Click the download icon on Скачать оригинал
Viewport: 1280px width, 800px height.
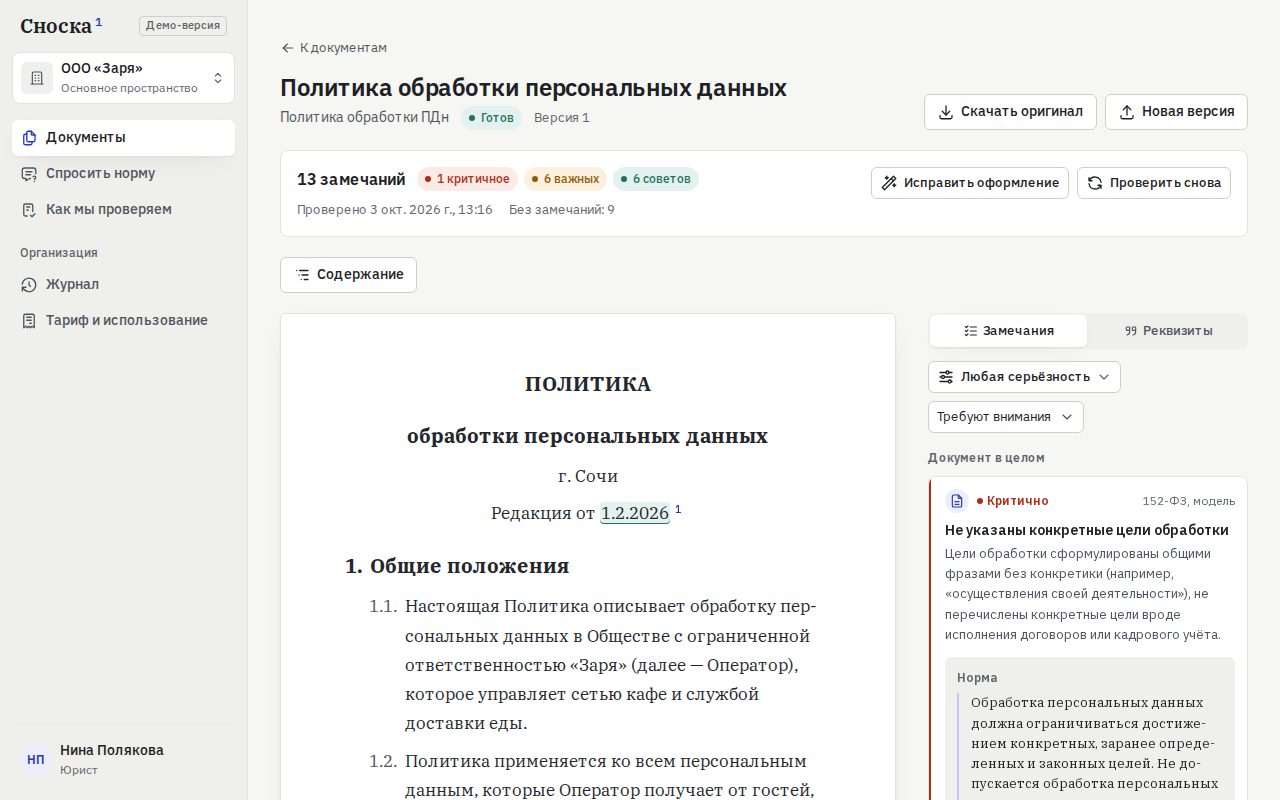(945, 112)
